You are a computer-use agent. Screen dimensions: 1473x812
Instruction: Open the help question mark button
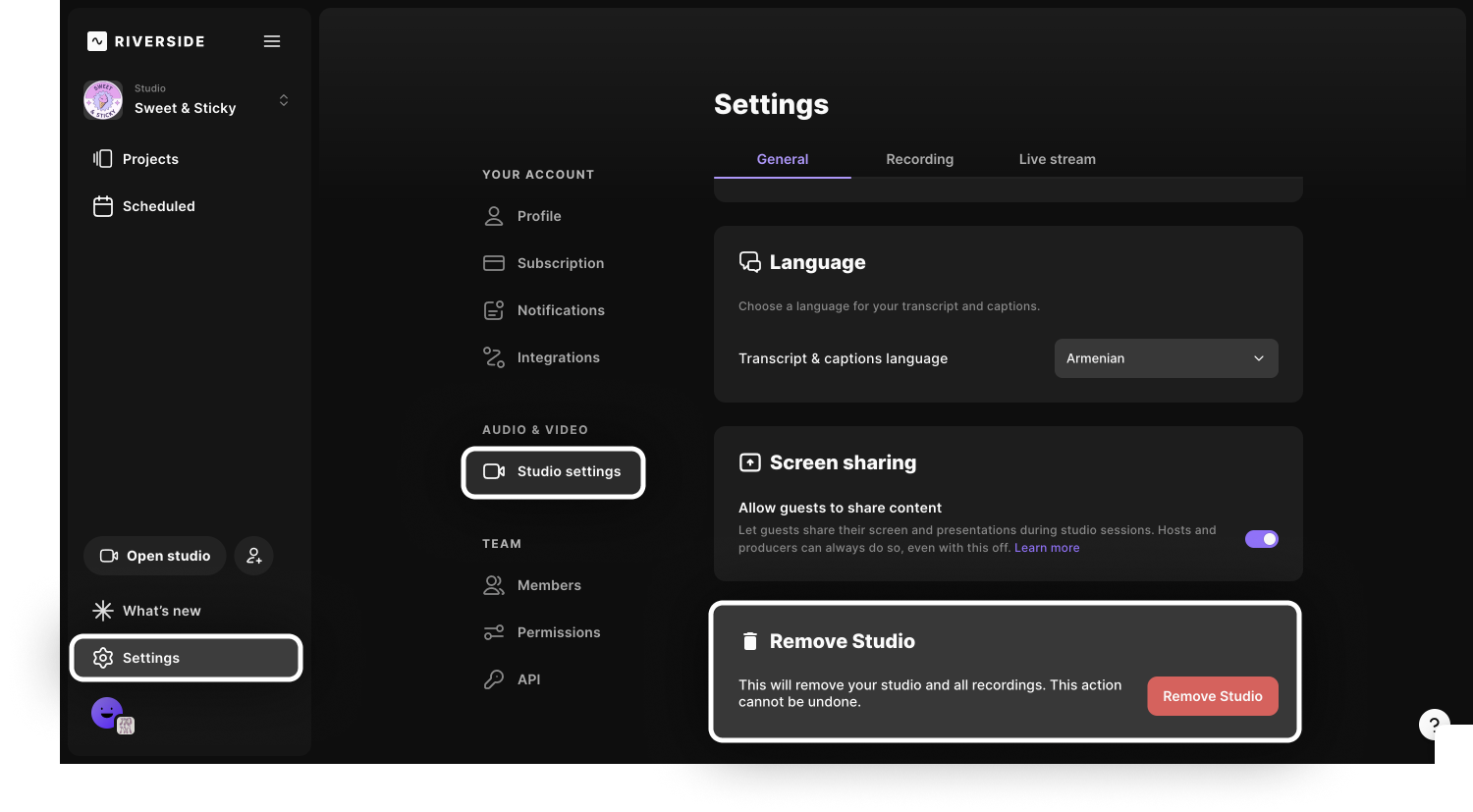[x=1434, y=726]
